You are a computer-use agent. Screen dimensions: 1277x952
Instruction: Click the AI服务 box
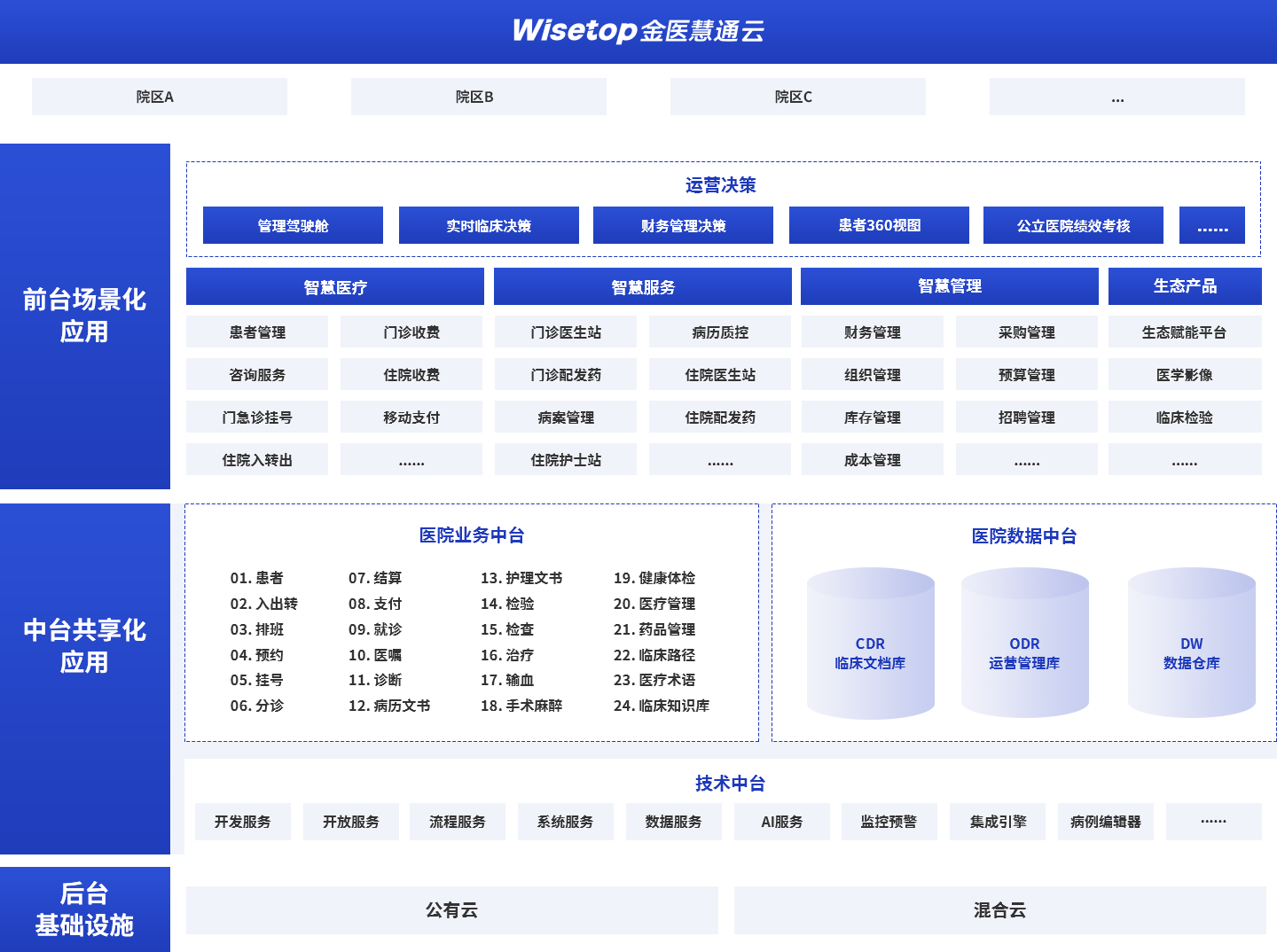(x=782, y=822)
